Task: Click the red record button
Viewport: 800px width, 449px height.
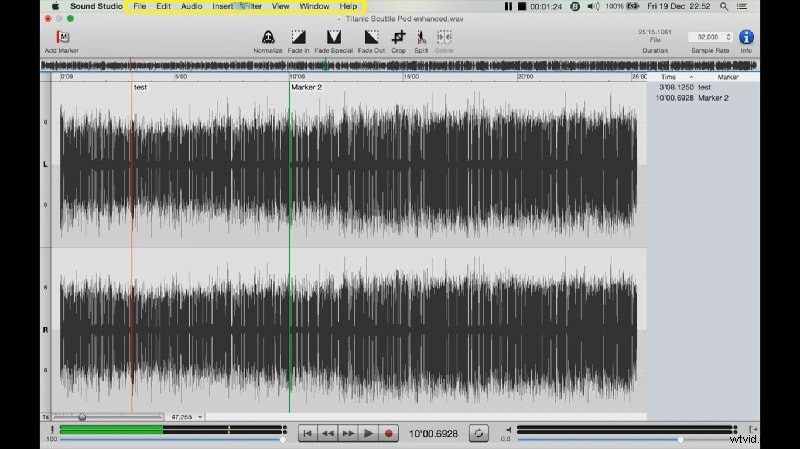Action: (x=388, y=433)
